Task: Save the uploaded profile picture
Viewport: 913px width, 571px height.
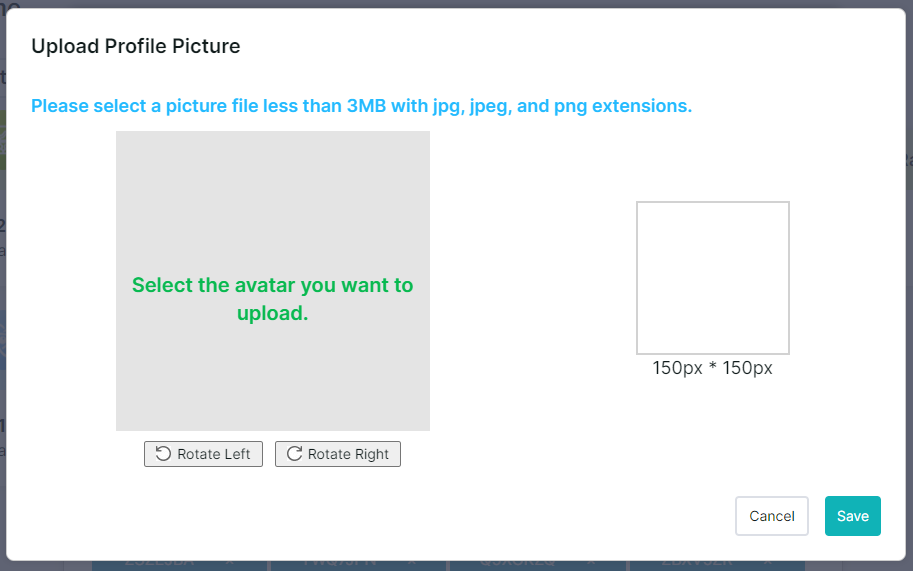Action: pyautogui.click(x=852, y=516)
